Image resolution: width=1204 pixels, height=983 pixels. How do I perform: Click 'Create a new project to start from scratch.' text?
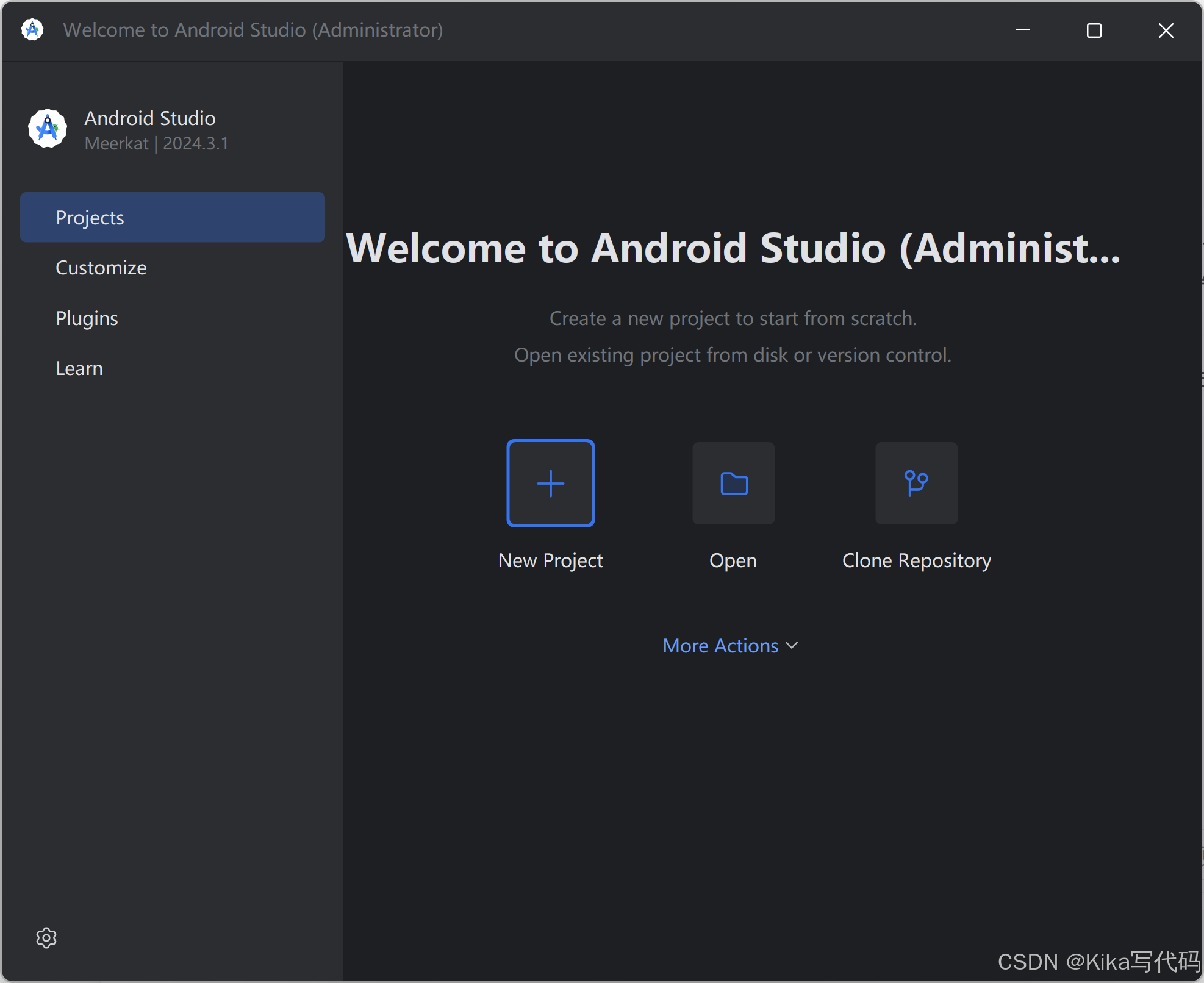tap(733, 318)
